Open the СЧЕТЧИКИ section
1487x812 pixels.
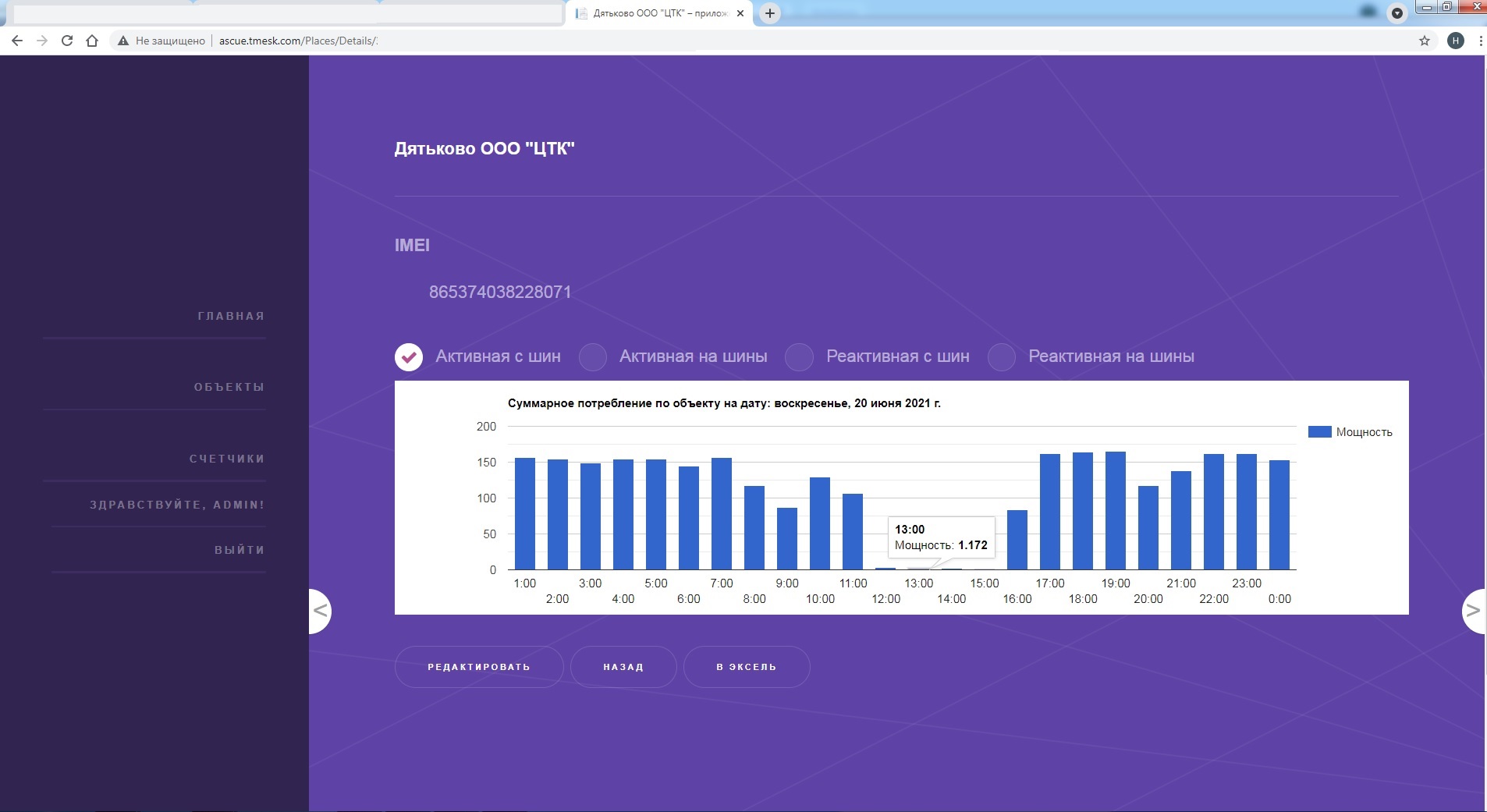[227, 459]
